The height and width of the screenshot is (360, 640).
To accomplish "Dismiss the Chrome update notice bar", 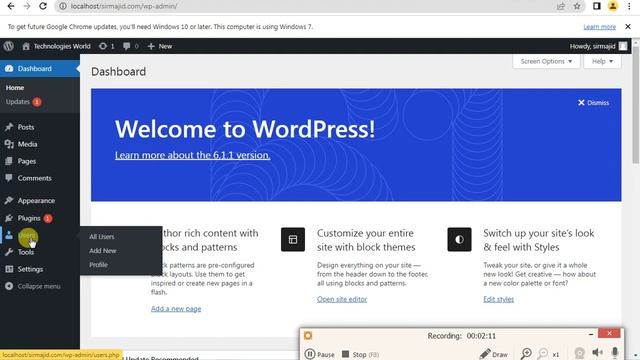I will pyautogui.click(x=628, y=27).
